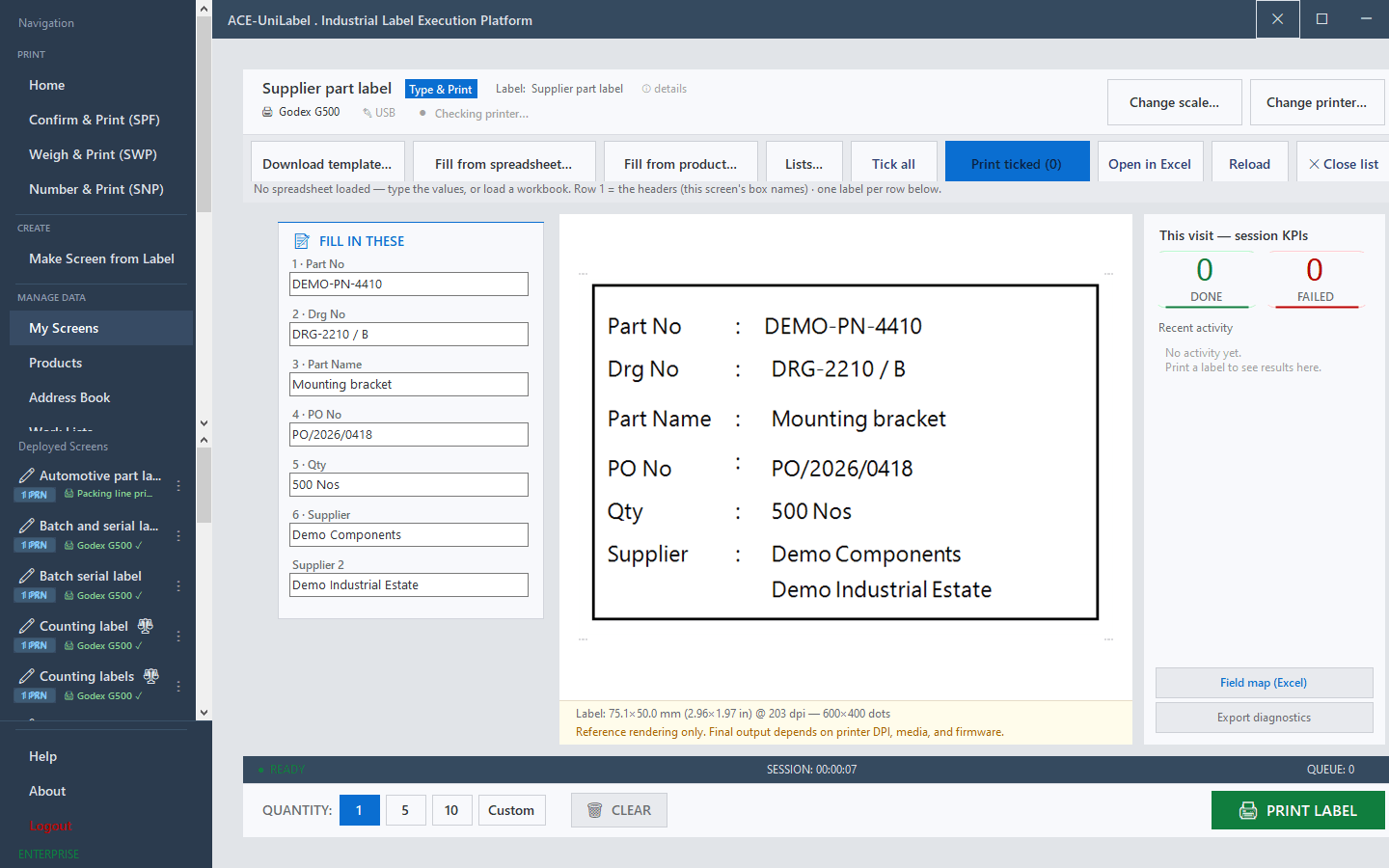Viewport: 1389px width, 868px height.
Task: Click the USB connection icon
Action: (x=368, y=113)
